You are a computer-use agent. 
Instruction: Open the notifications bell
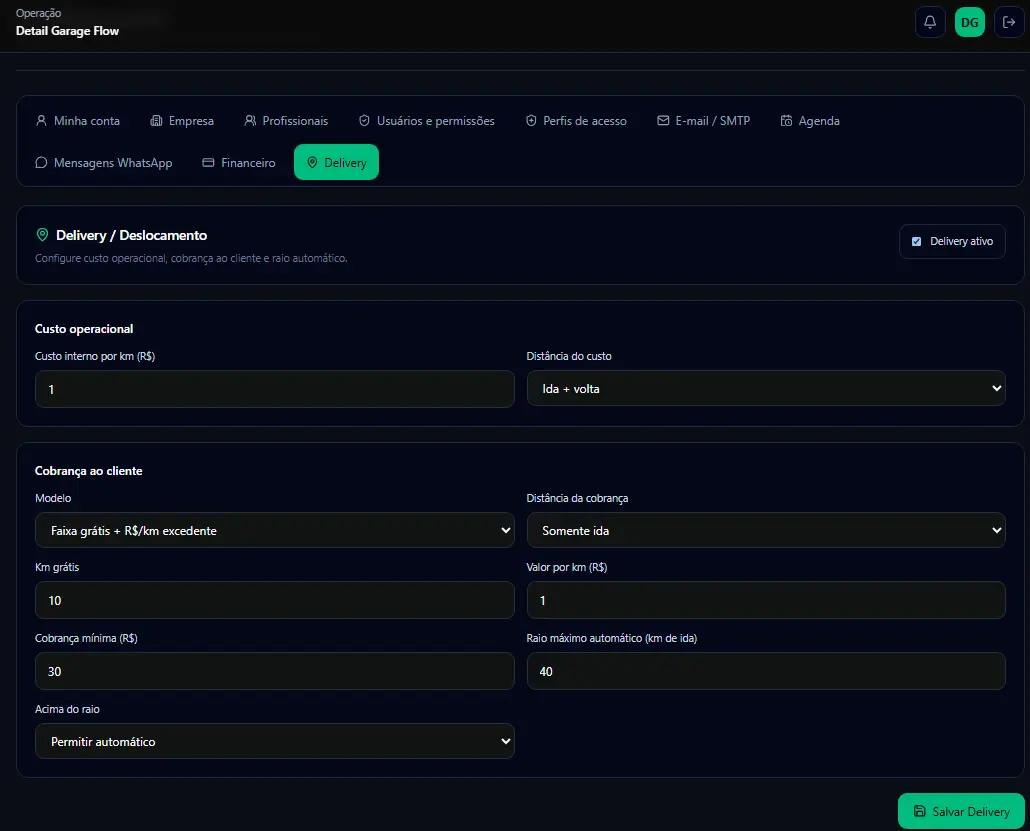click(929, 22)
